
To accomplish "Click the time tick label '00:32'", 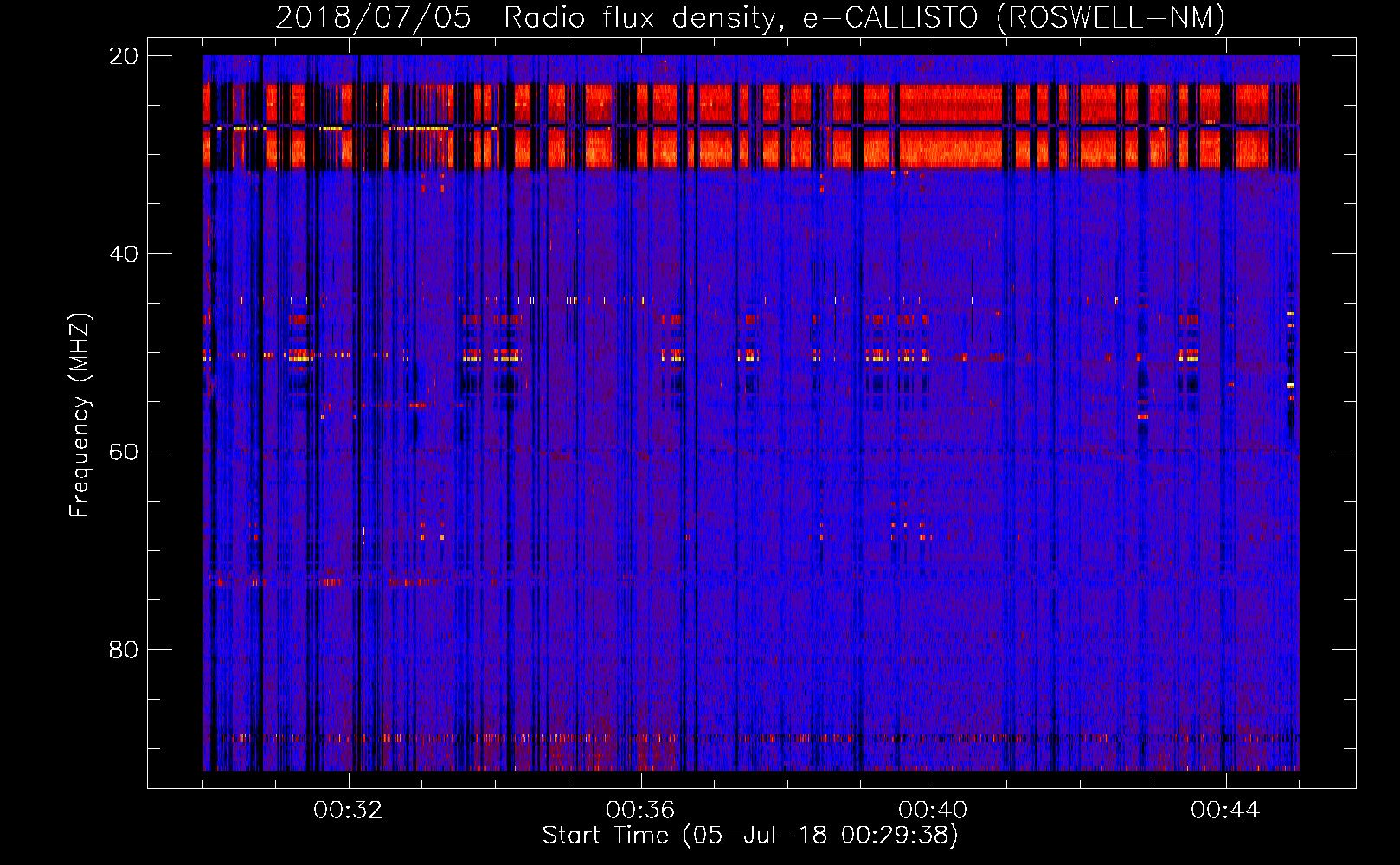I will point(348,811).
